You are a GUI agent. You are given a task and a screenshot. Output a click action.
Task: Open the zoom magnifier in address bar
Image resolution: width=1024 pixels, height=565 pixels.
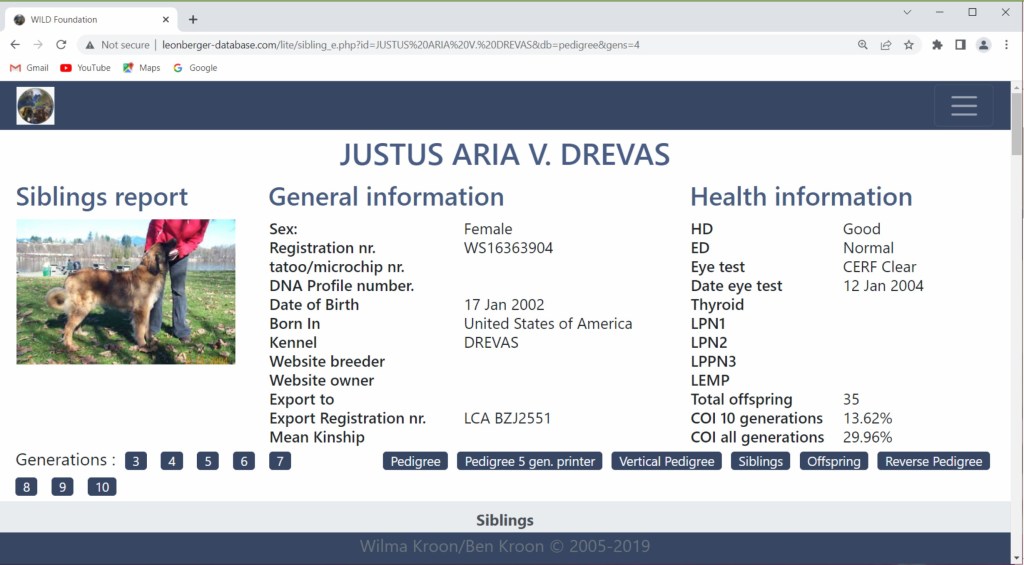point(863,45)
